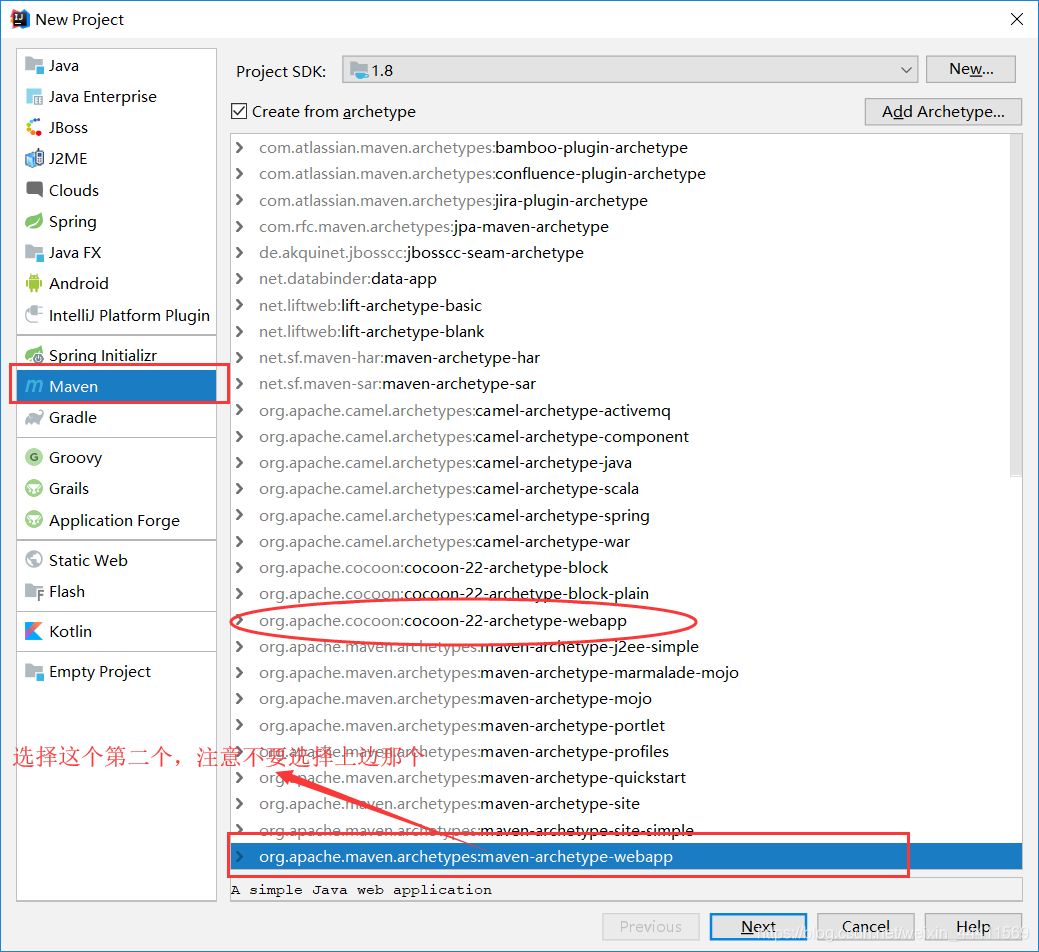Image resolution: width=1039 pixels, height=952 pixels.
Task: Click the Groovy G icon
Action: [x=34, y=457]
